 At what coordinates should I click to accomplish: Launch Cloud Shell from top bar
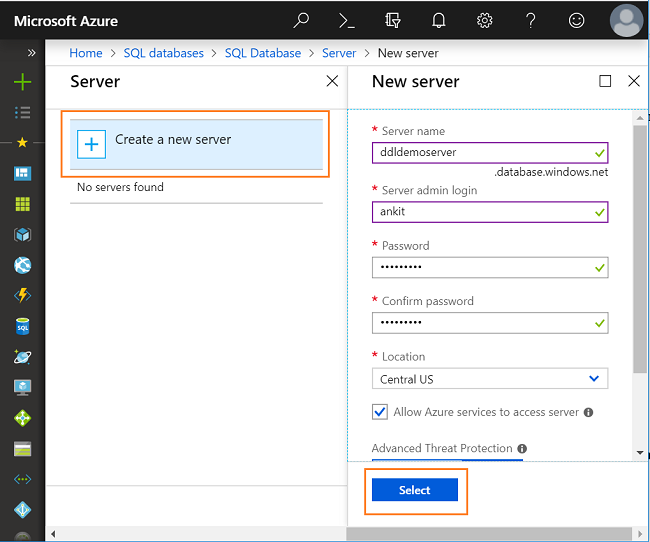(x=347, y=20)
